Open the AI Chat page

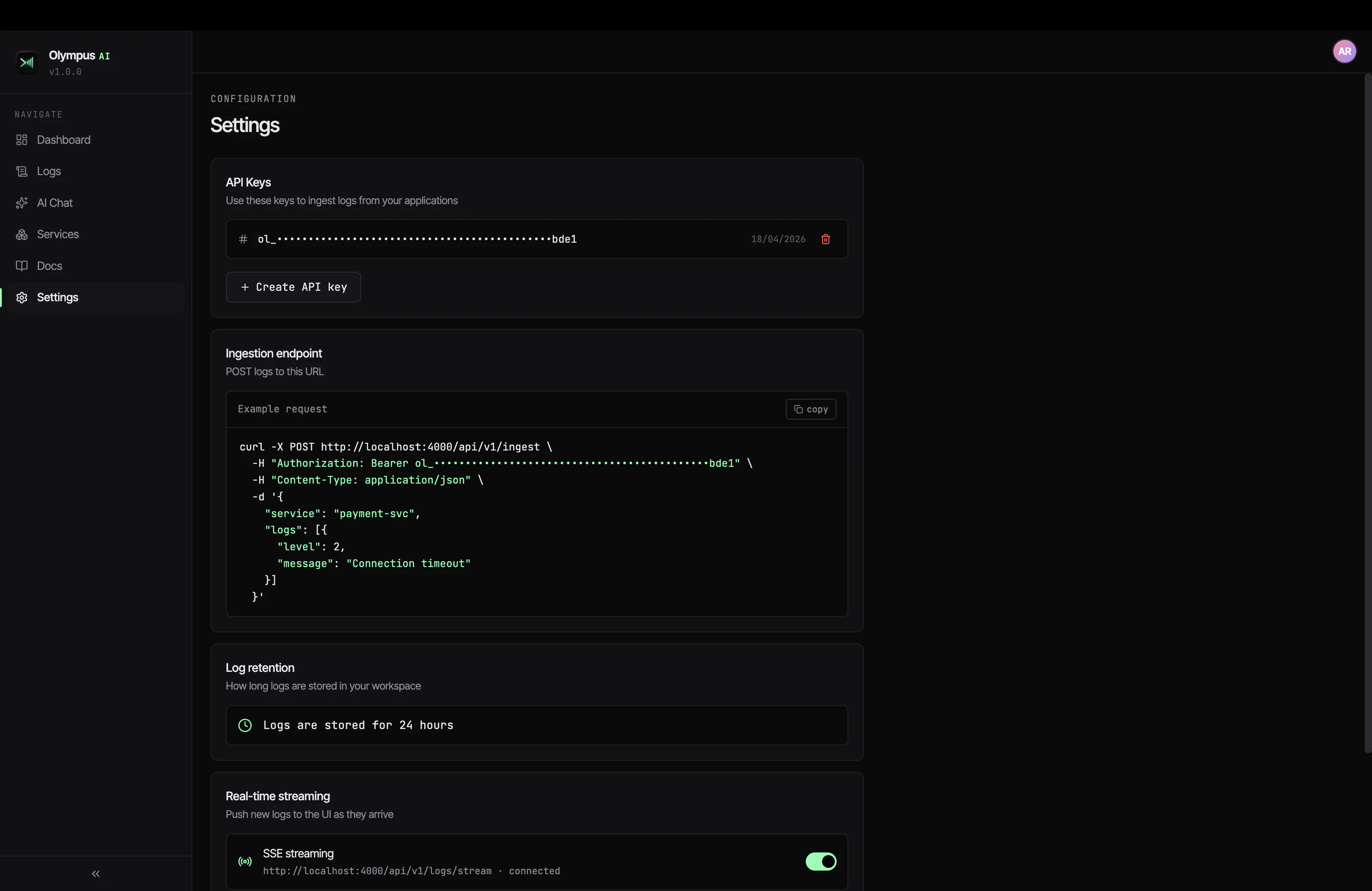[55, 203]
